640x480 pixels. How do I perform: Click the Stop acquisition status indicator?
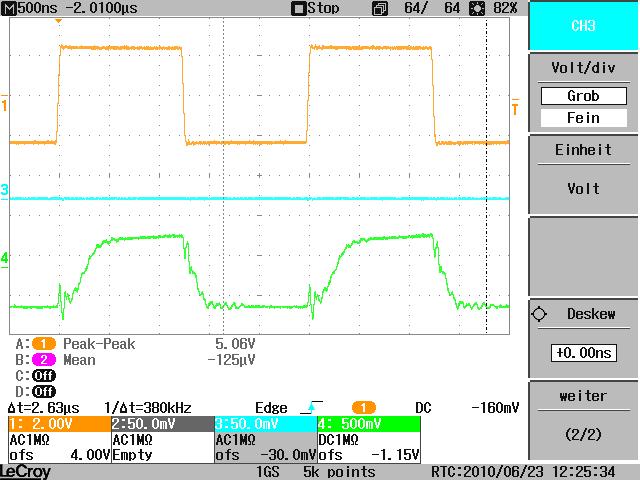coord(315,8)
